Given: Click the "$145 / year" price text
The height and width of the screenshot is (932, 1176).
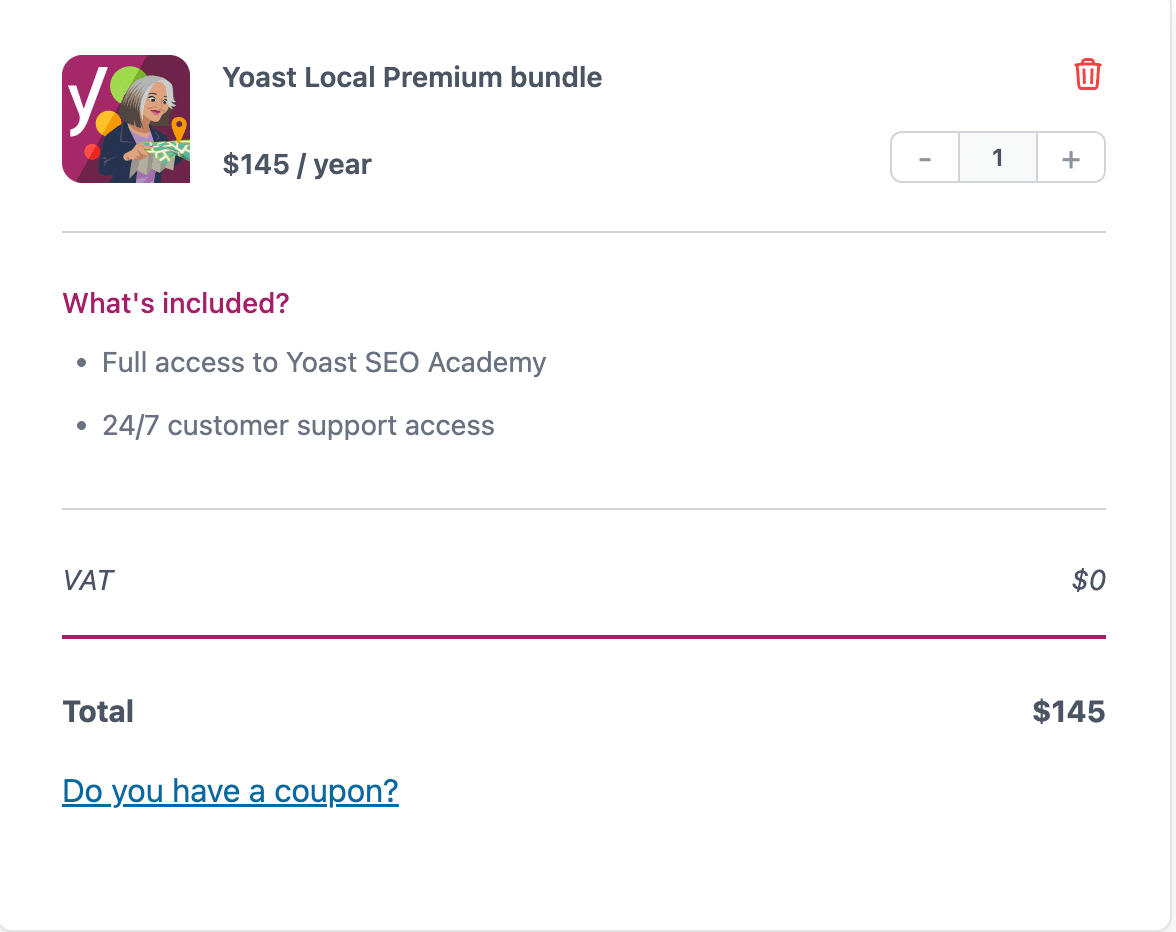Looking at the screenshot, I should point(297,164).
